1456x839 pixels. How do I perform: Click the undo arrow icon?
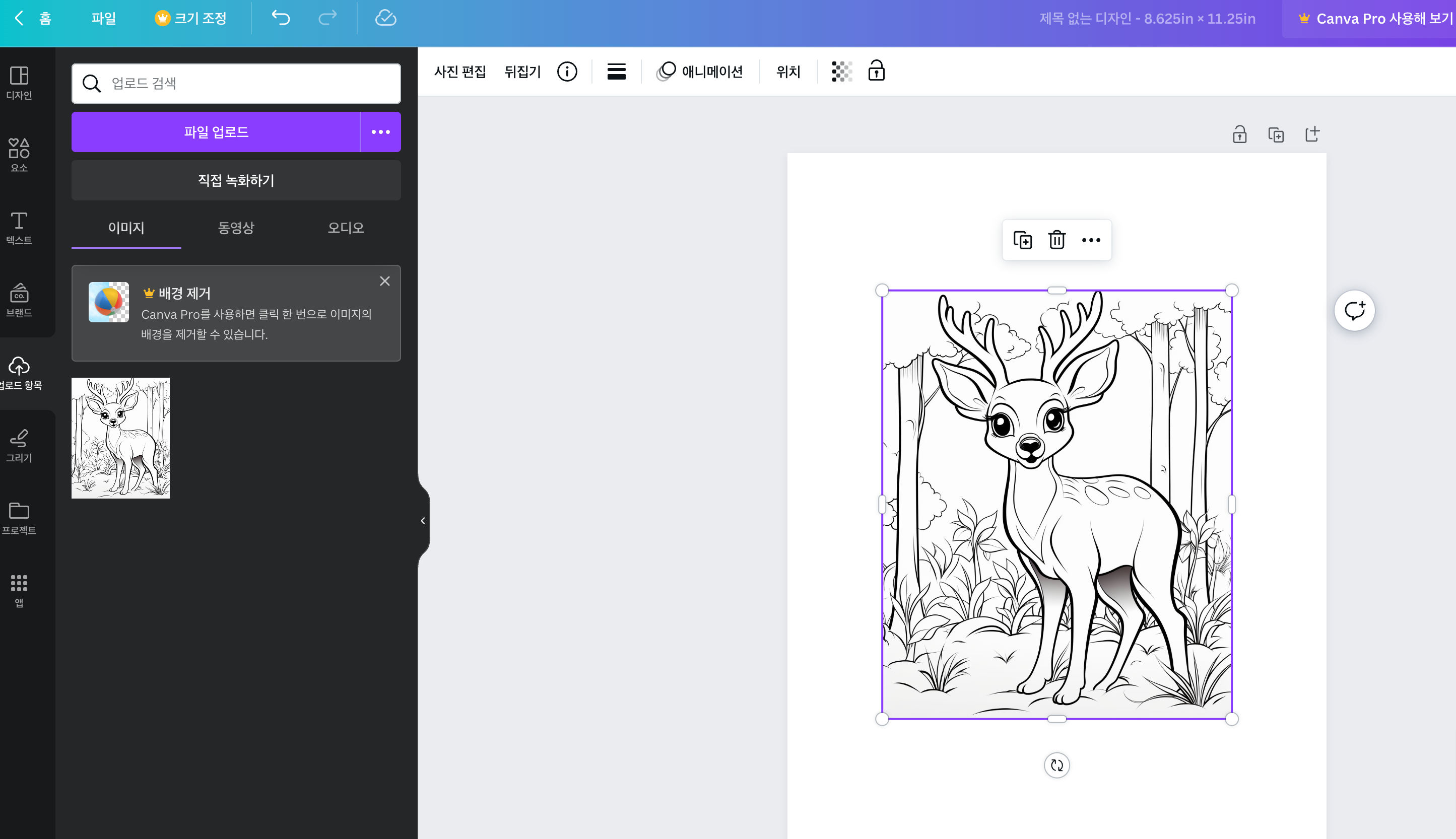pos(281,18)
